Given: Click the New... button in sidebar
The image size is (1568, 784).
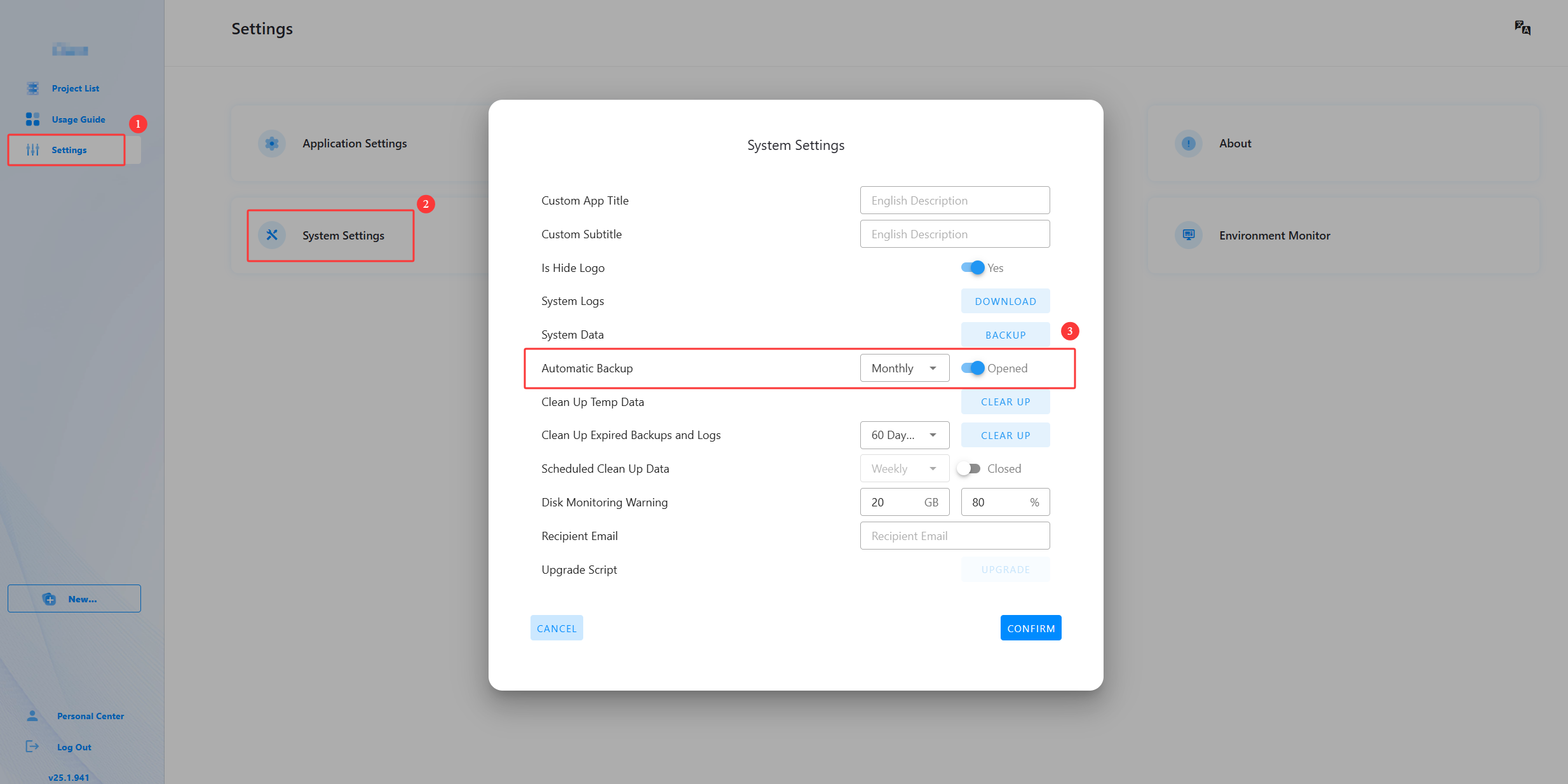Looking at the screenshot, I should 74,598.
